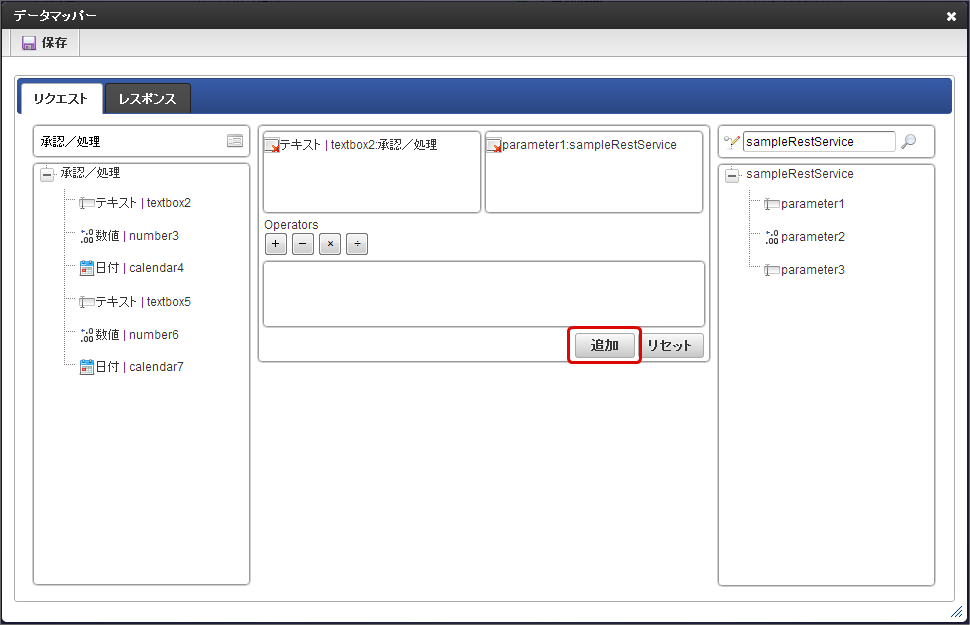Click the edit pencil icon beside sampleRestService
The height and width of the screenshot is (625, 970).
pos(732,142)
